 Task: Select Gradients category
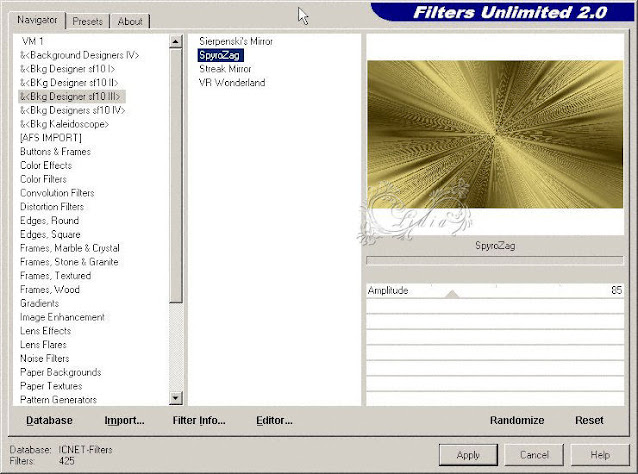point(39,303)
